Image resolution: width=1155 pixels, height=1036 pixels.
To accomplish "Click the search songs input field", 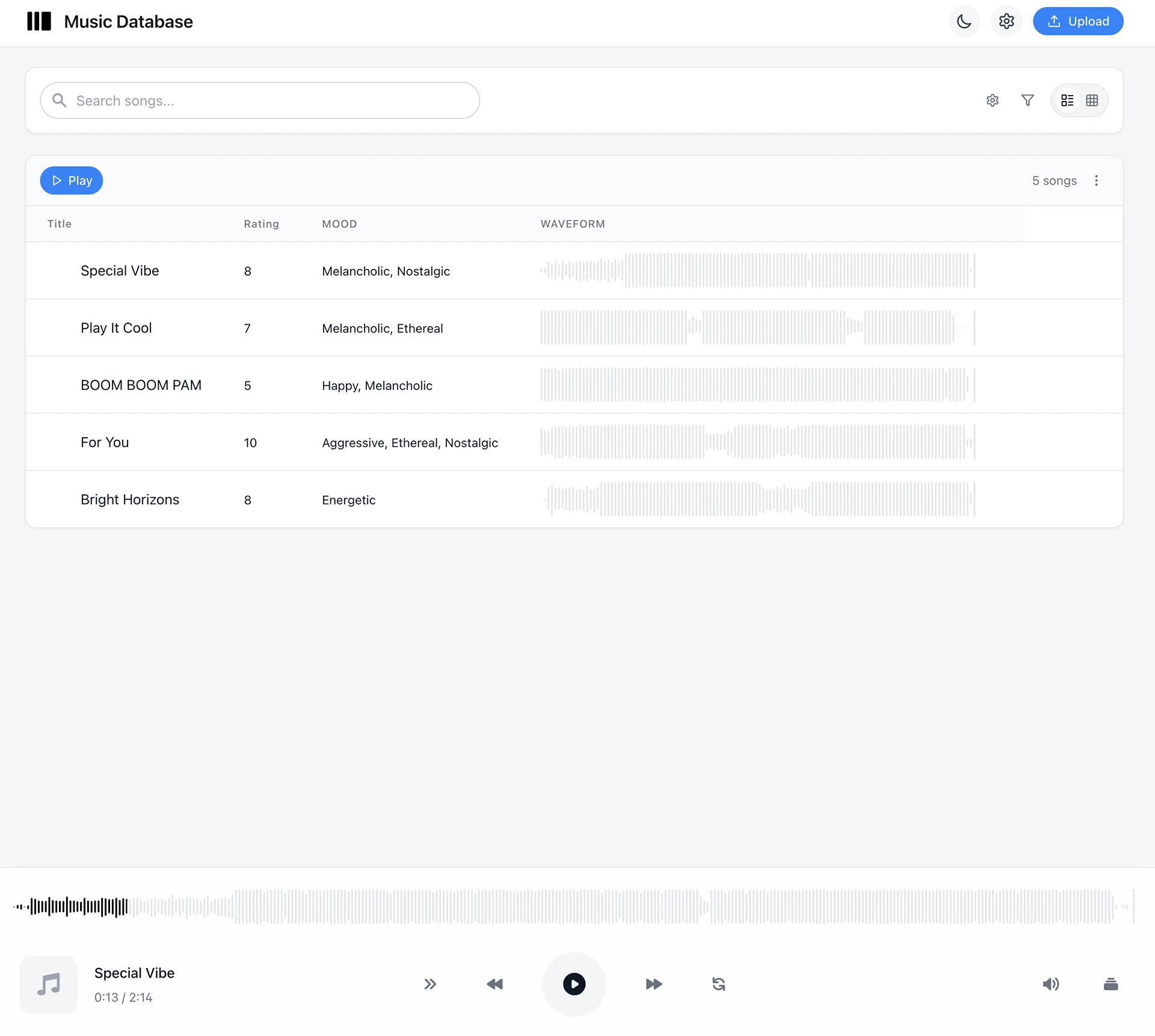I will [260, 100].
